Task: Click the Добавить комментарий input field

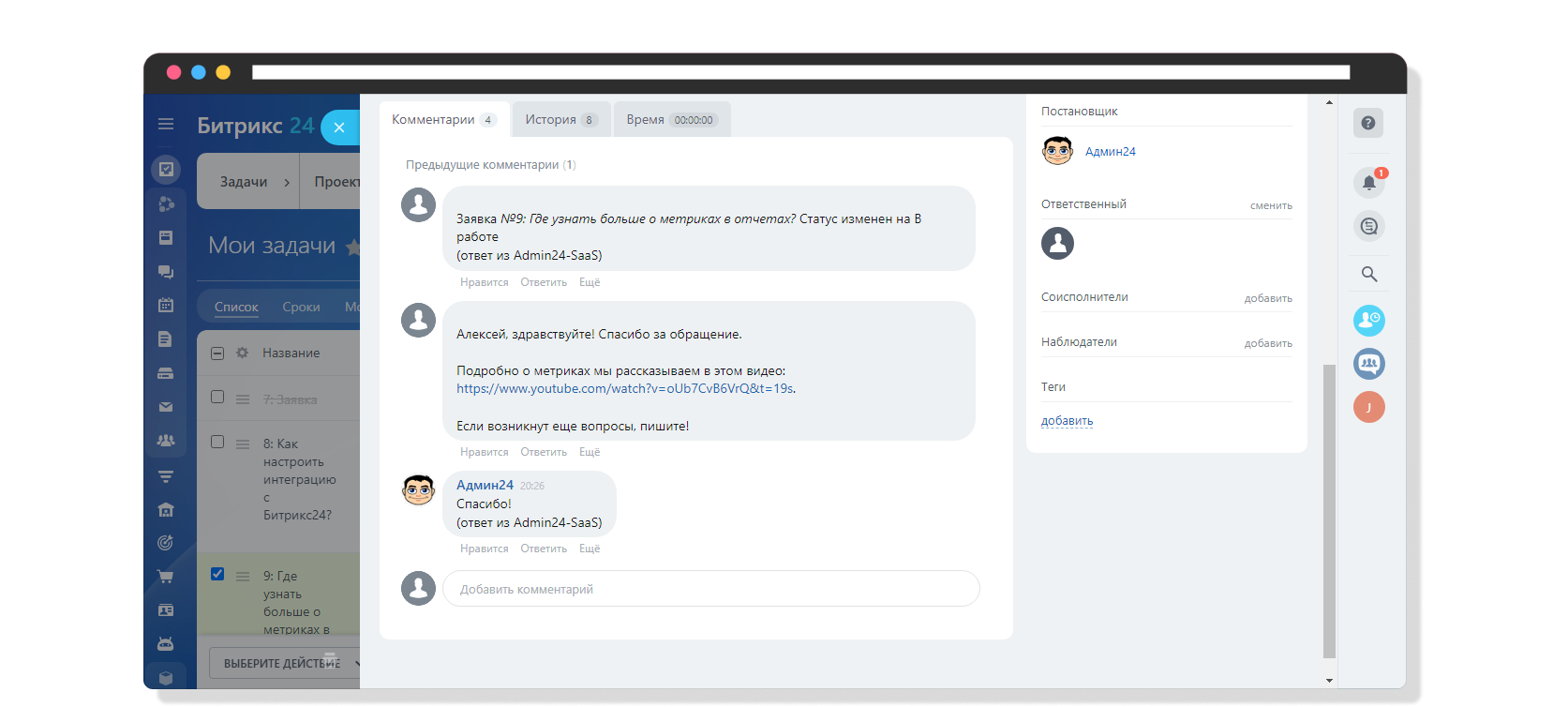Action: pyautogui.click(x=710, y=589)
